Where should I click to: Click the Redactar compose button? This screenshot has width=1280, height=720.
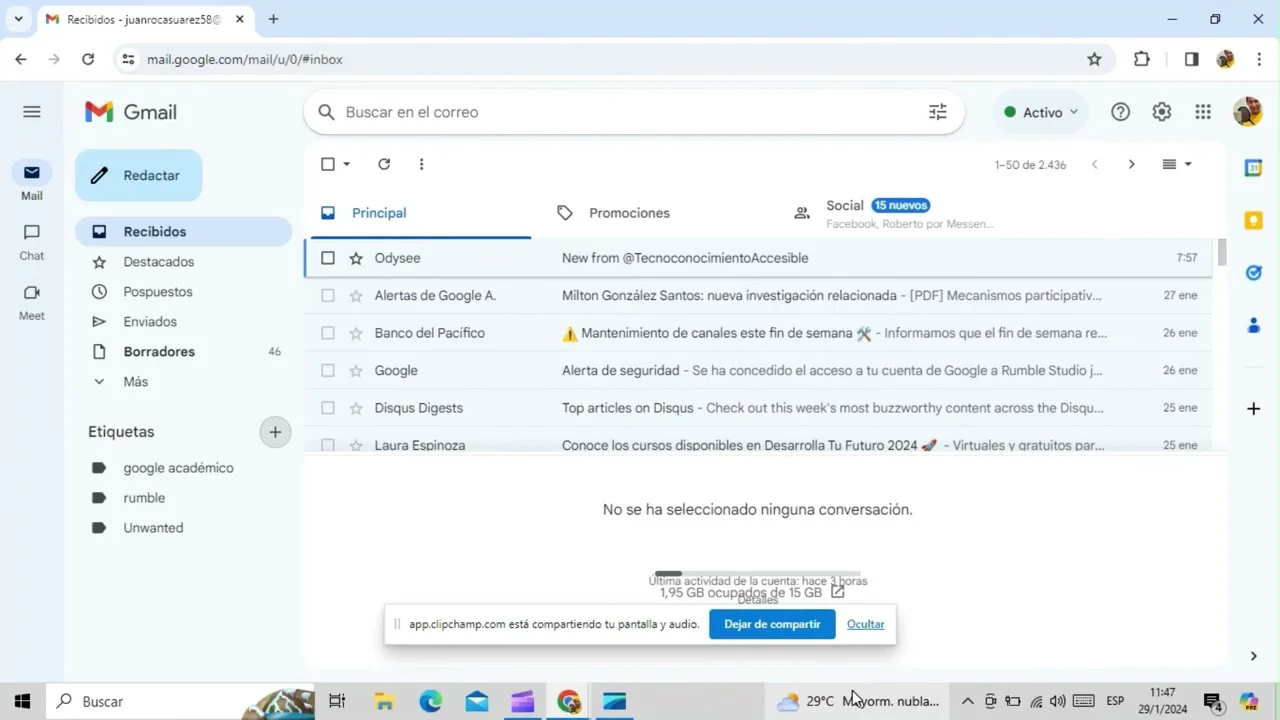pos(139,176)
